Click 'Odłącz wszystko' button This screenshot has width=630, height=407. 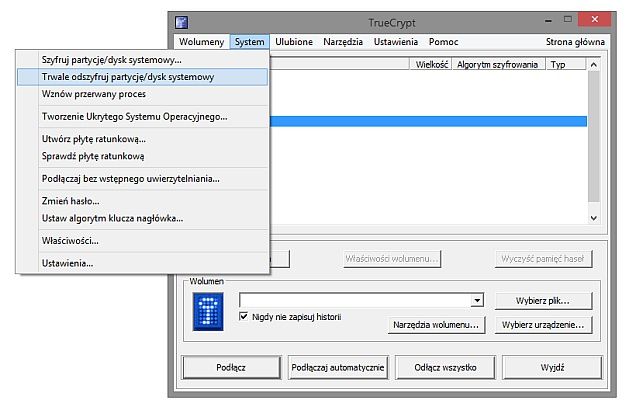point(445,367)
